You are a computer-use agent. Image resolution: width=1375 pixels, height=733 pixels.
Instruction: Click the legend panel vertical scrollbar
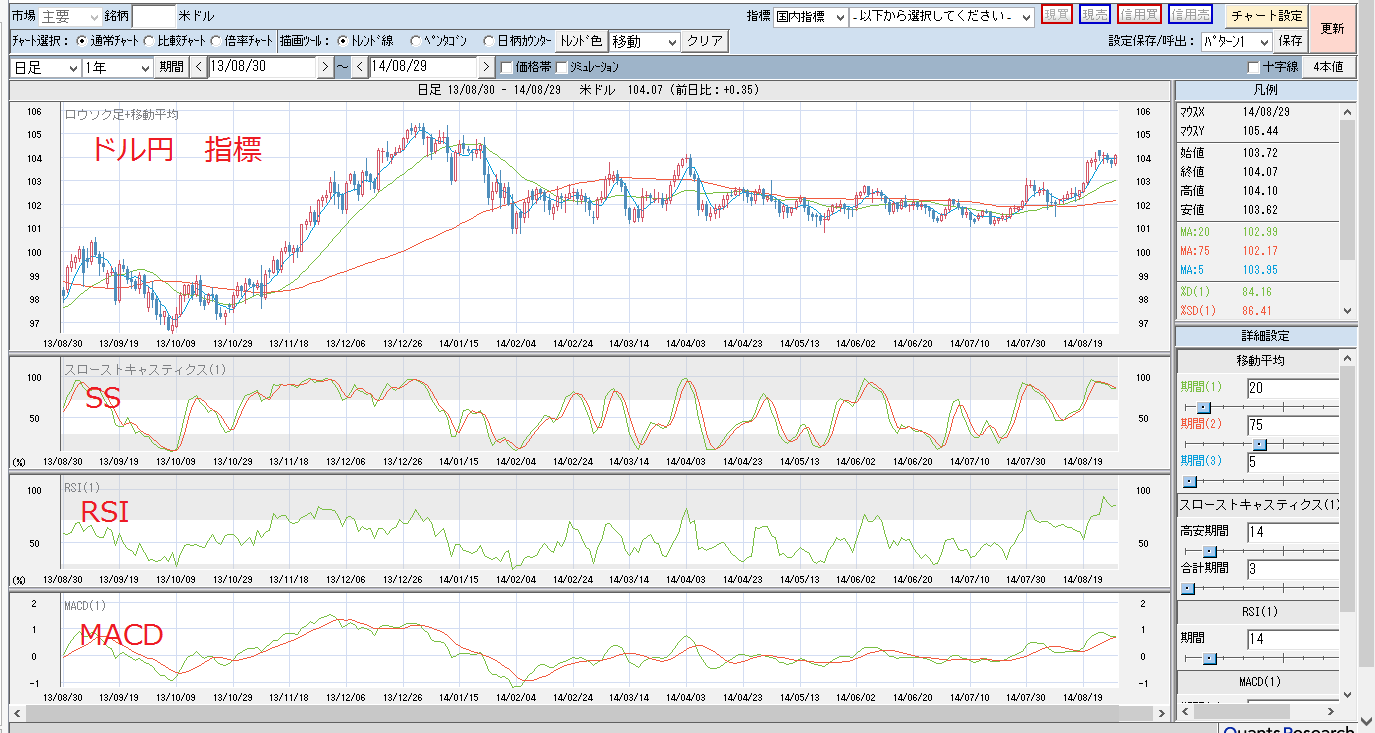[1347, 210]
